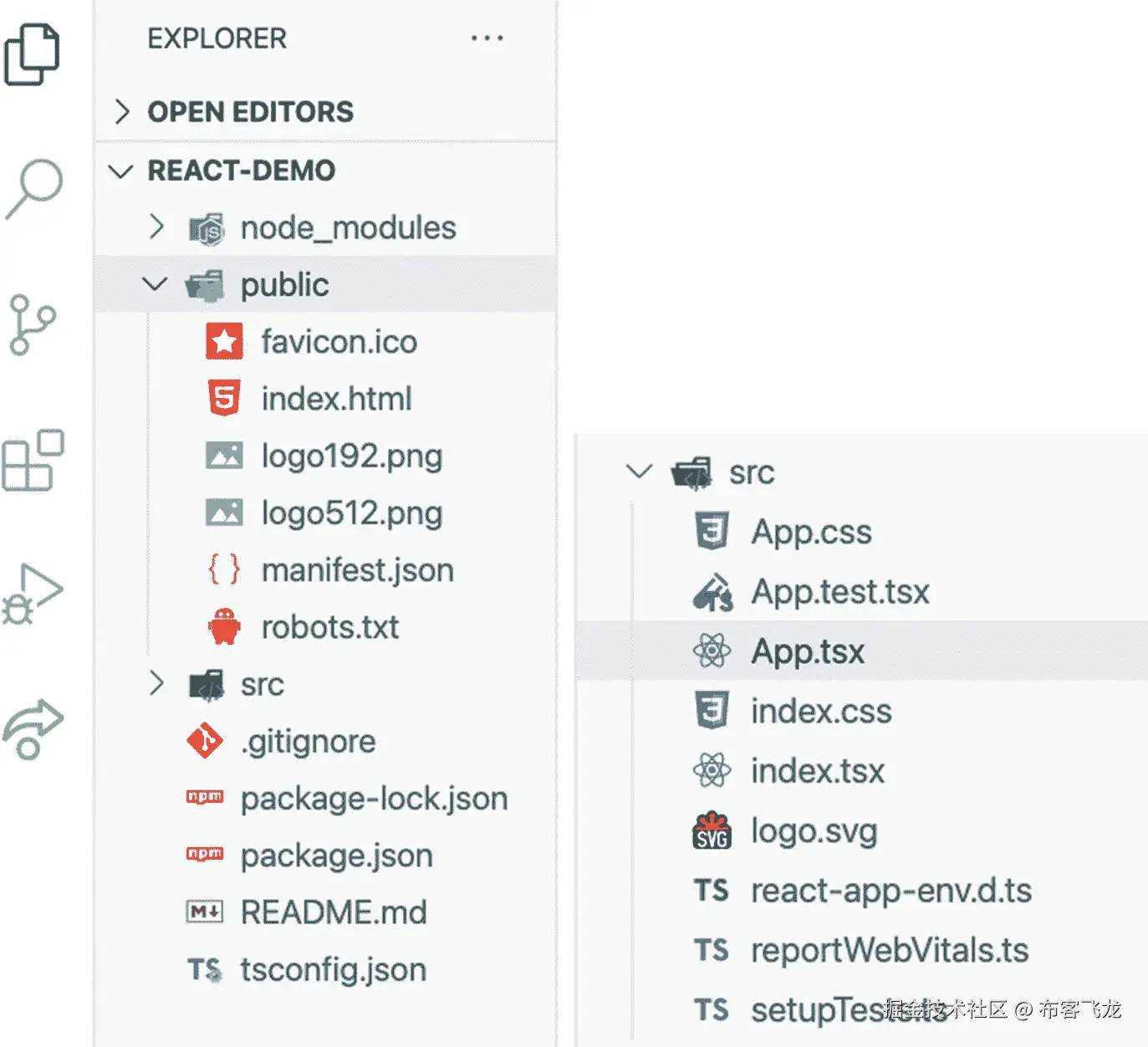The height and width of the screenshot is (1047, 1148).
Task: Open the tsconfig.json file name
Action: coord(333,970)
